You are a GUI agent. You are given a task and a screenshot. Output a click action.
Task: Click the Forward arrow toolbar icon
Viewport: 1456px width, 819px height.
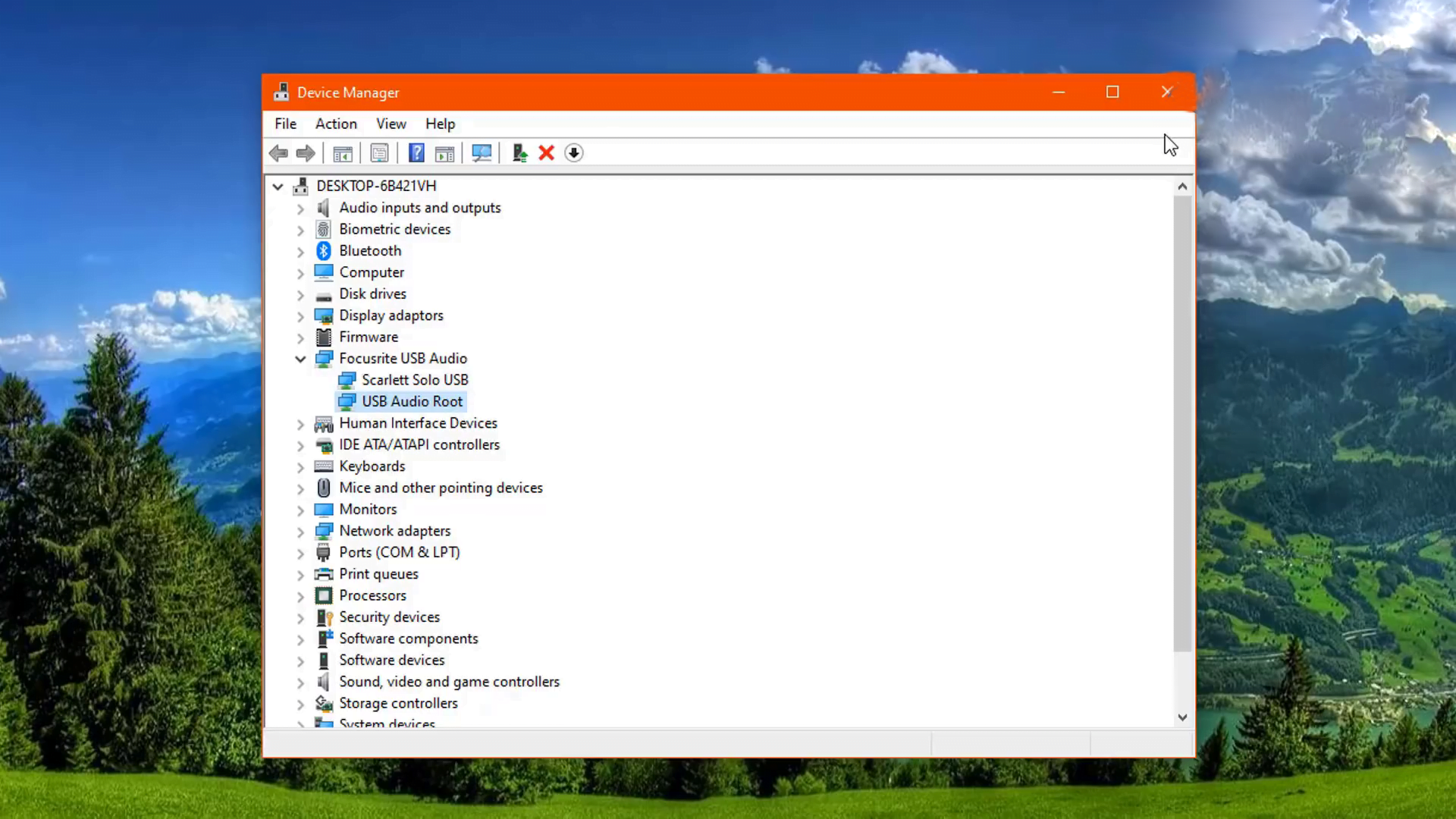pos(306,153)
